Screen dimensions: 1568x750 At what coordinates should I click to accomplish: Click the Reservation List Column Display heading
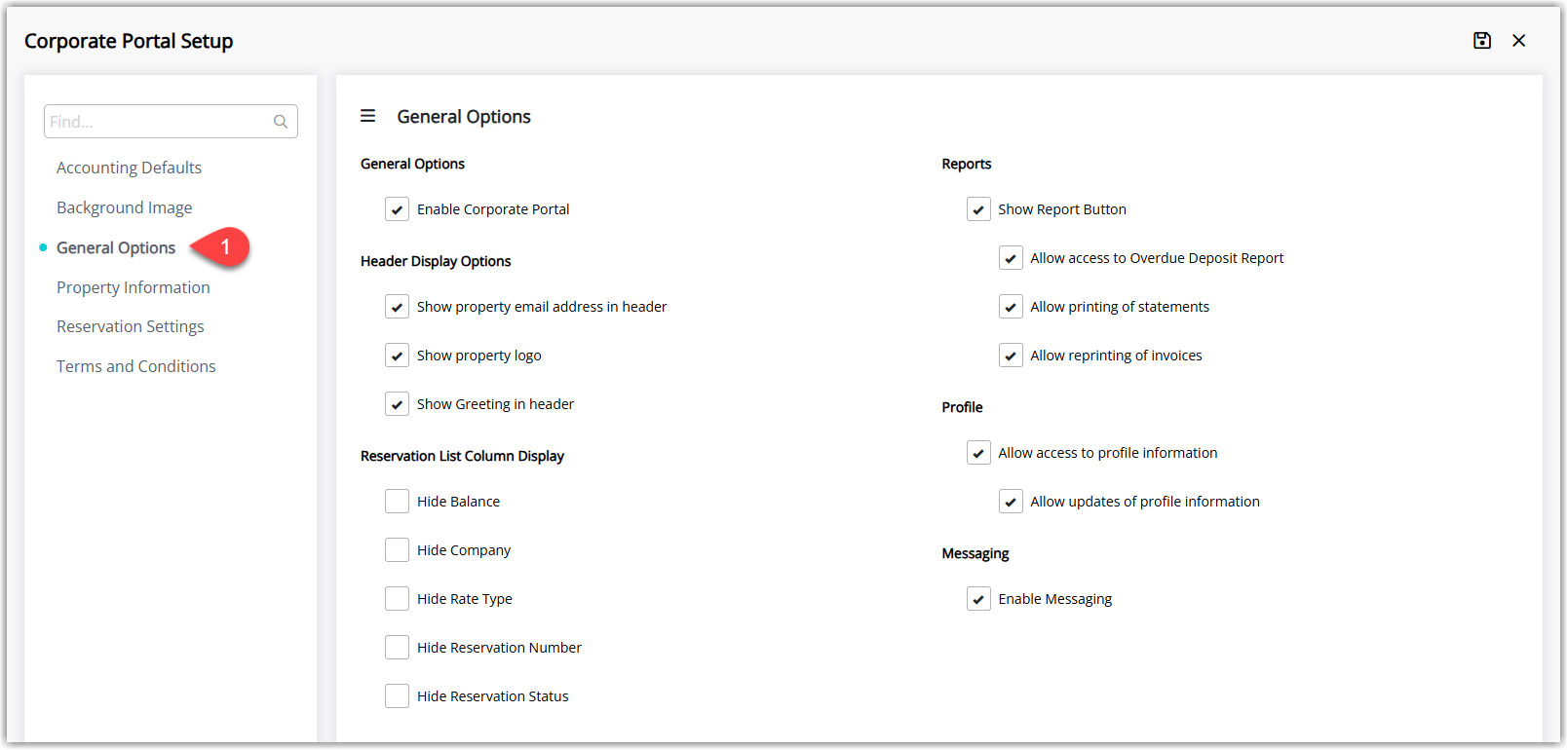click(x=462, y=456)
